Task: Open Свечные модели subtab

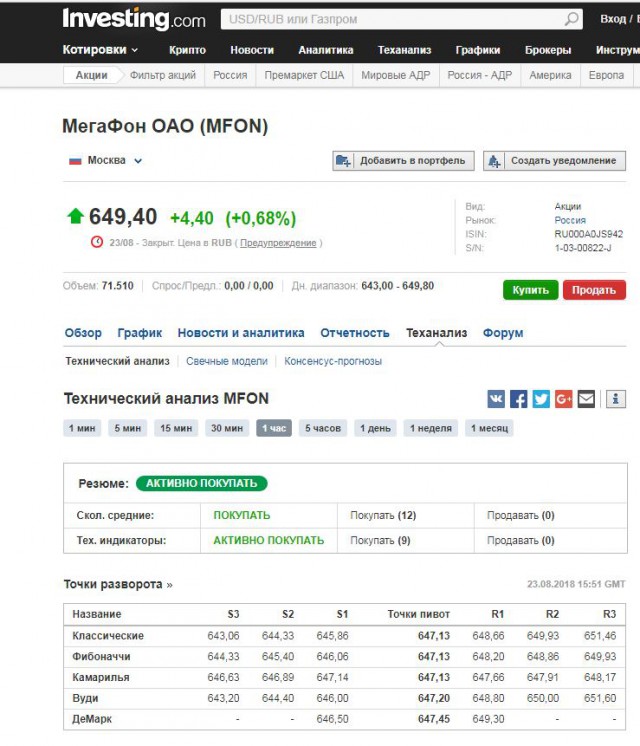Action: (x=227, y=361)
